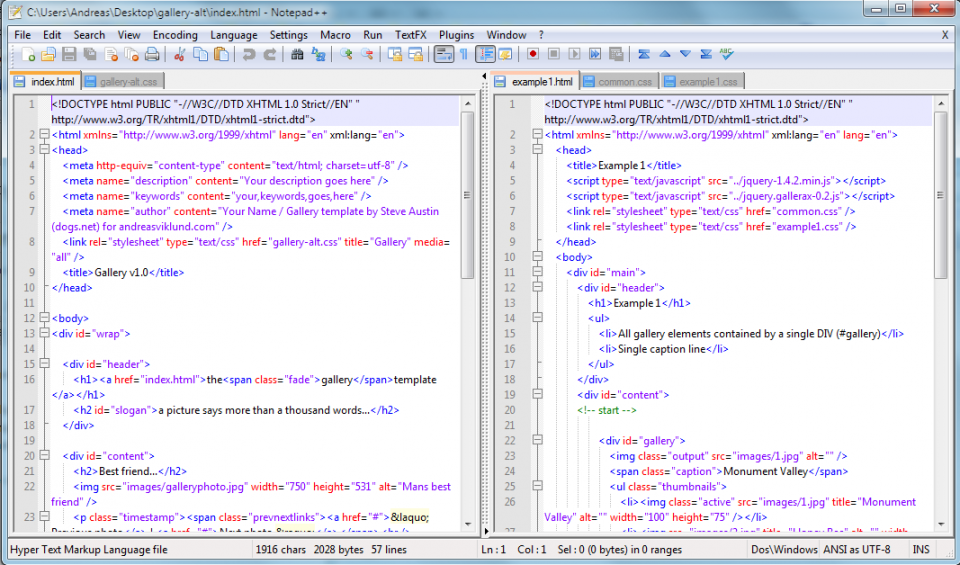The image size is (960, 565).
Task: Open the Plugins menu
Action: click(x=456, y=35)
